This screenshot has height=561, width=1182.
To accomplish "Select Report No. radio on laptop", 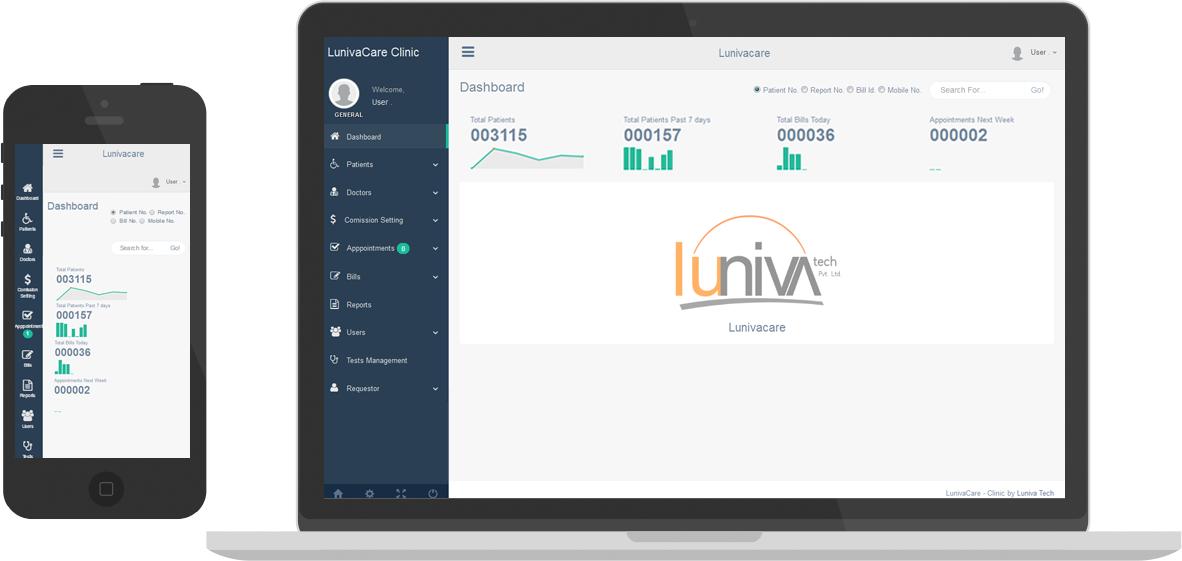I will pyautogui.click(x=804, y=90).
